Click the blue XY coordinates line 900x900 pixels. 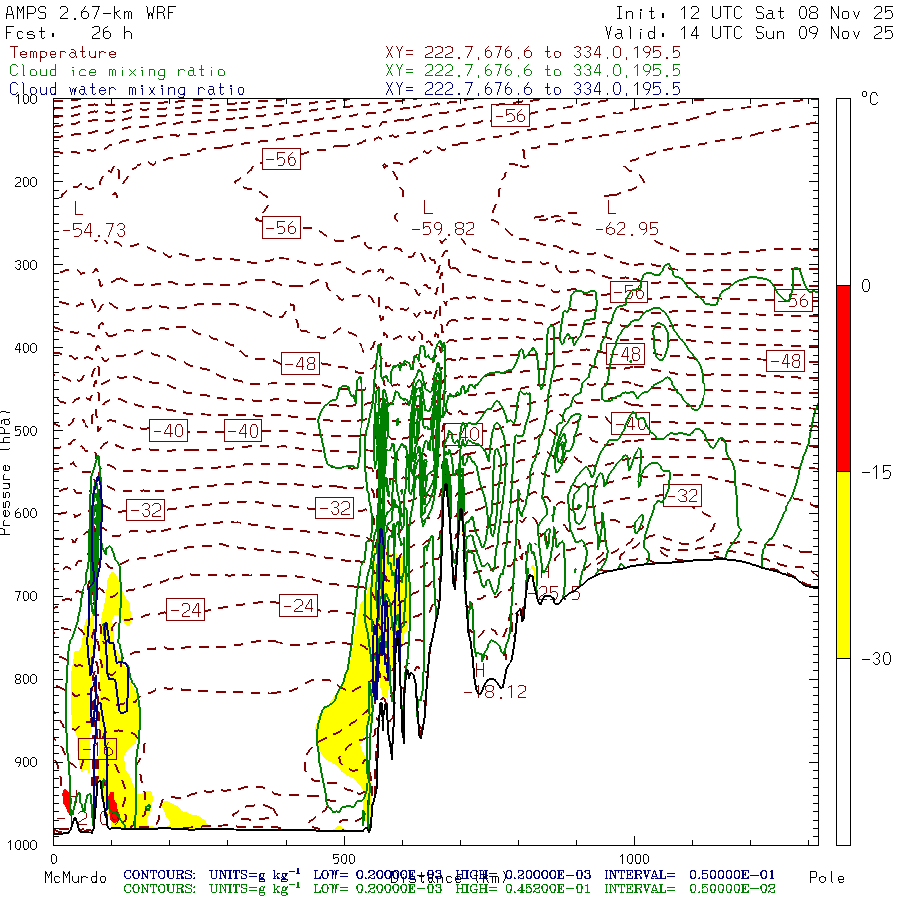tap(533, 89)
